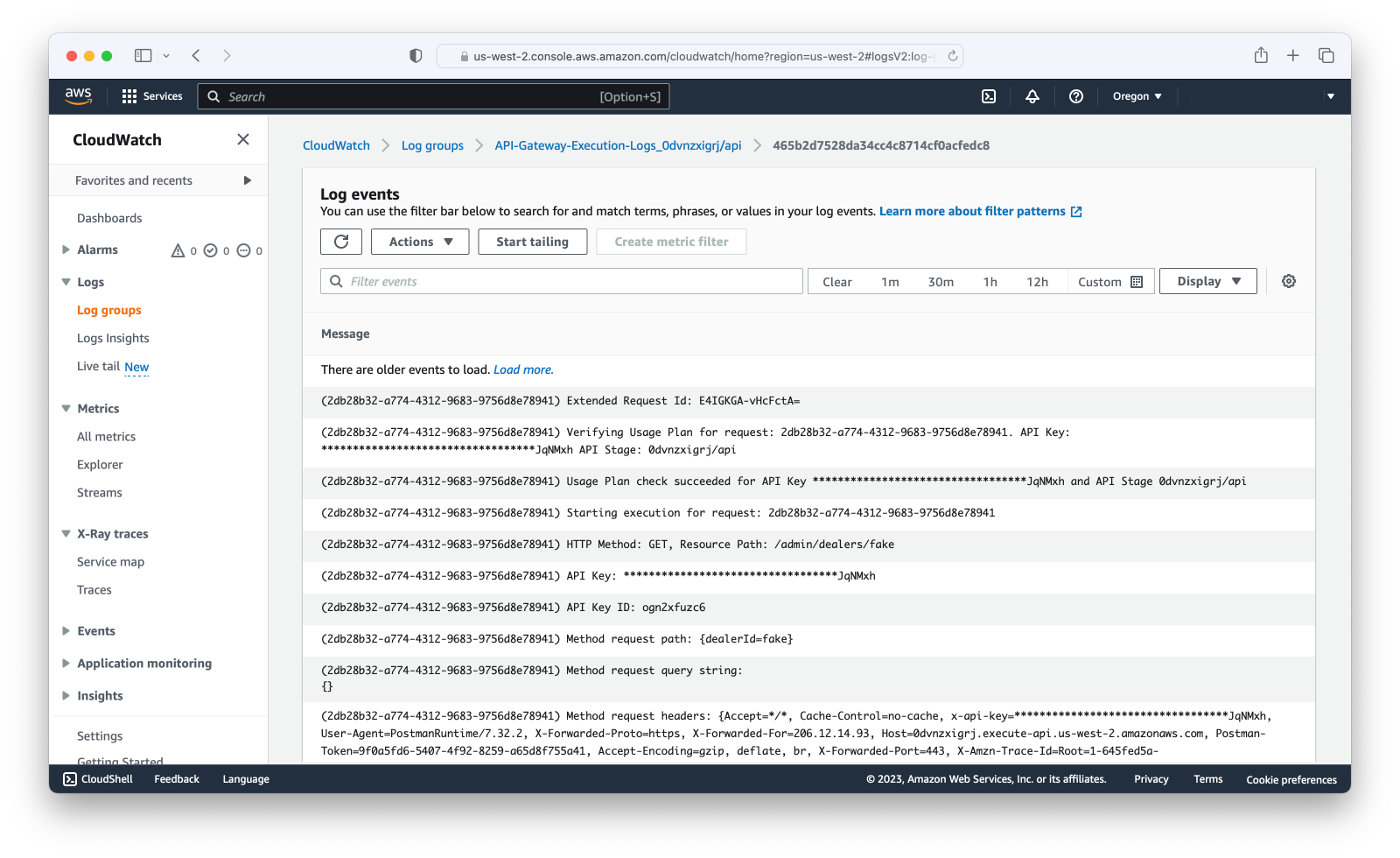
Task: Close the CloudWatch sidebar panel
Action: coord(243,139)
